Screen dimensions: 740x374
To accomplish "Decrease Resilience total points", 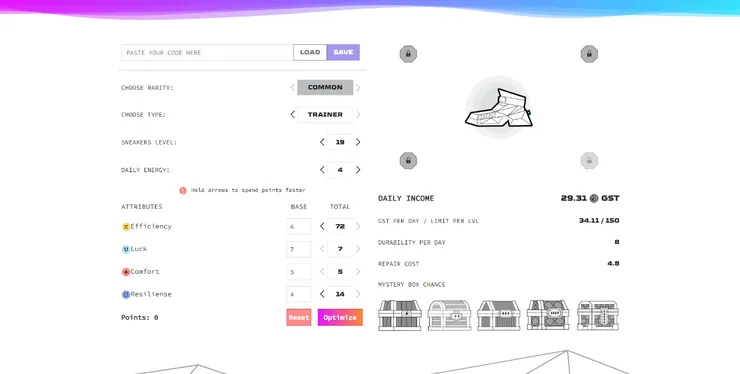I will [322, 294].
